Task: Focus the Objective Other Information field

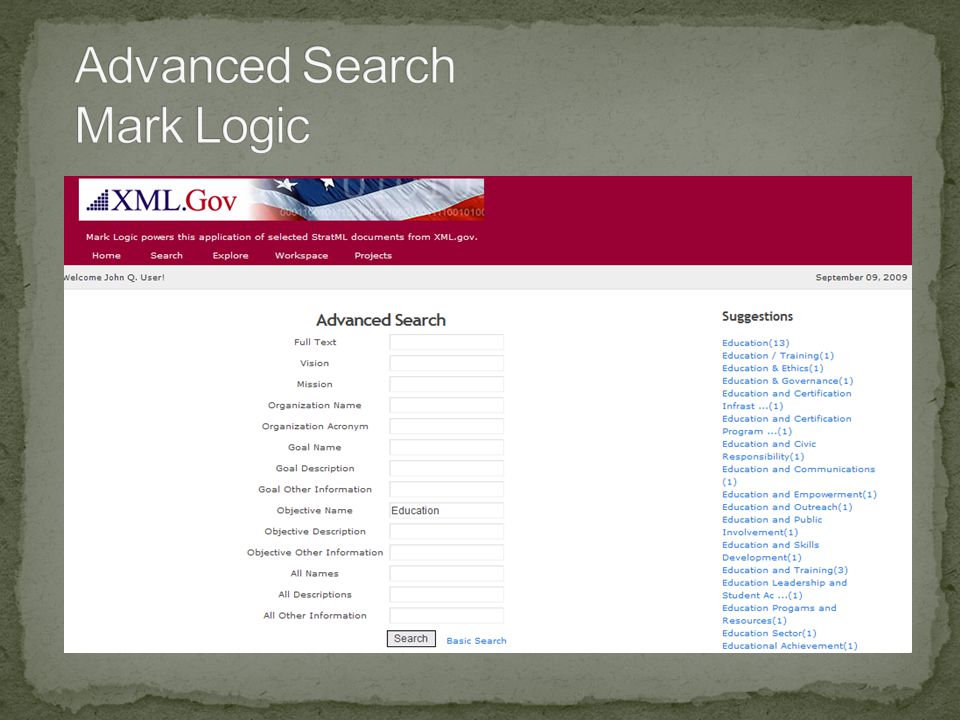Action: click(x=446, y=552)
